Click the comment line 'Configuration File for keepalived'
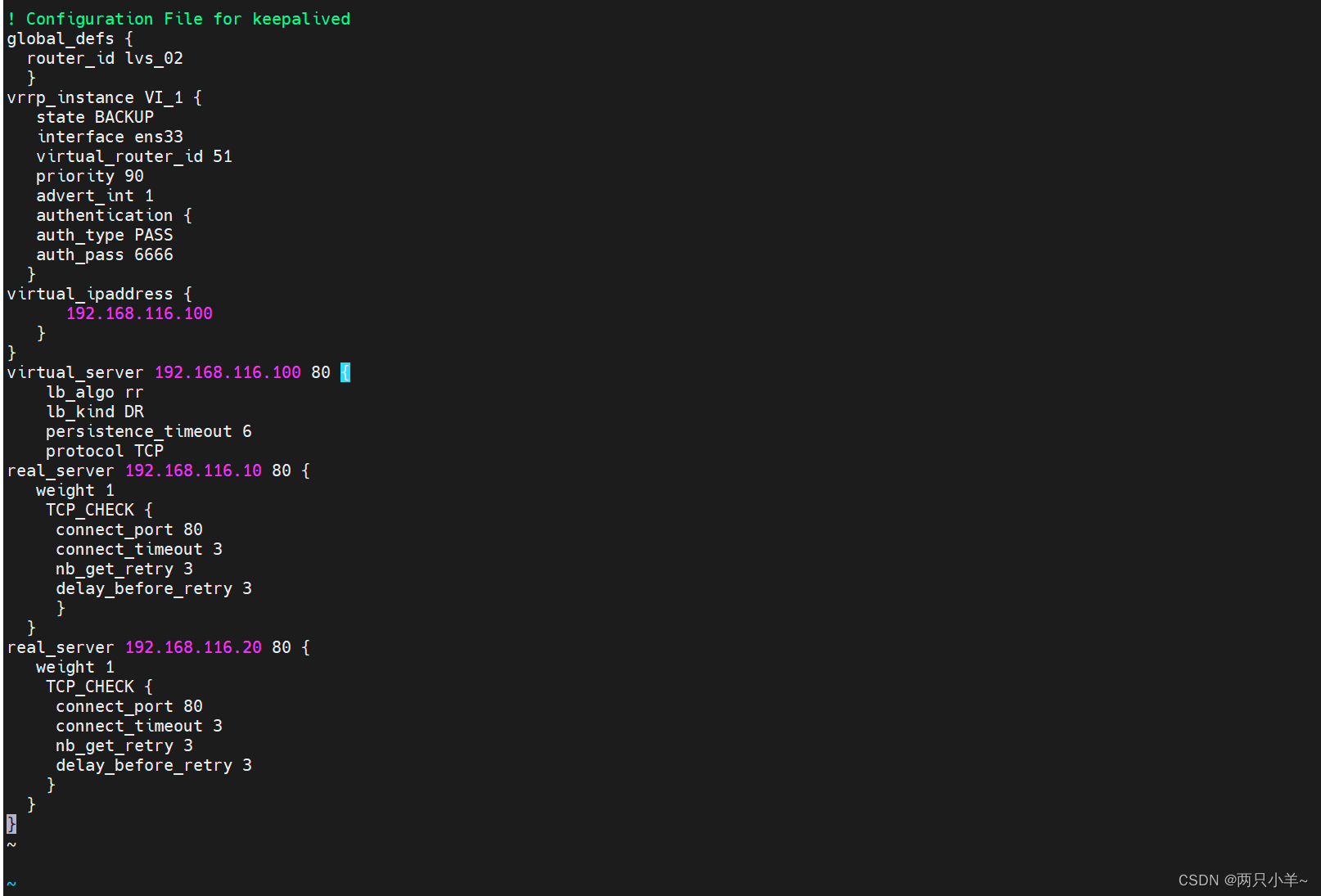 click(180, 18)
